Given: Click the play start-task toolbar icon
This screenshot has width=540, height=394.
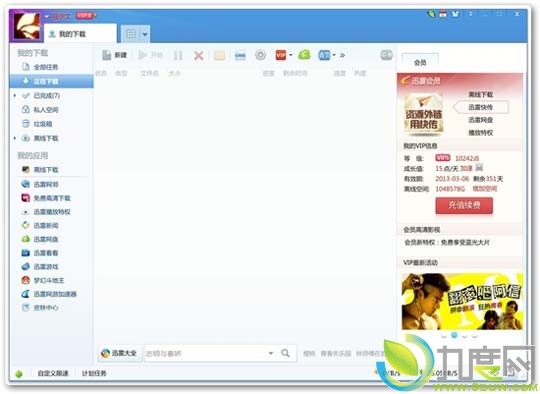Looking at the screenshot, I should pyautogui.click(x=142, y=55).
